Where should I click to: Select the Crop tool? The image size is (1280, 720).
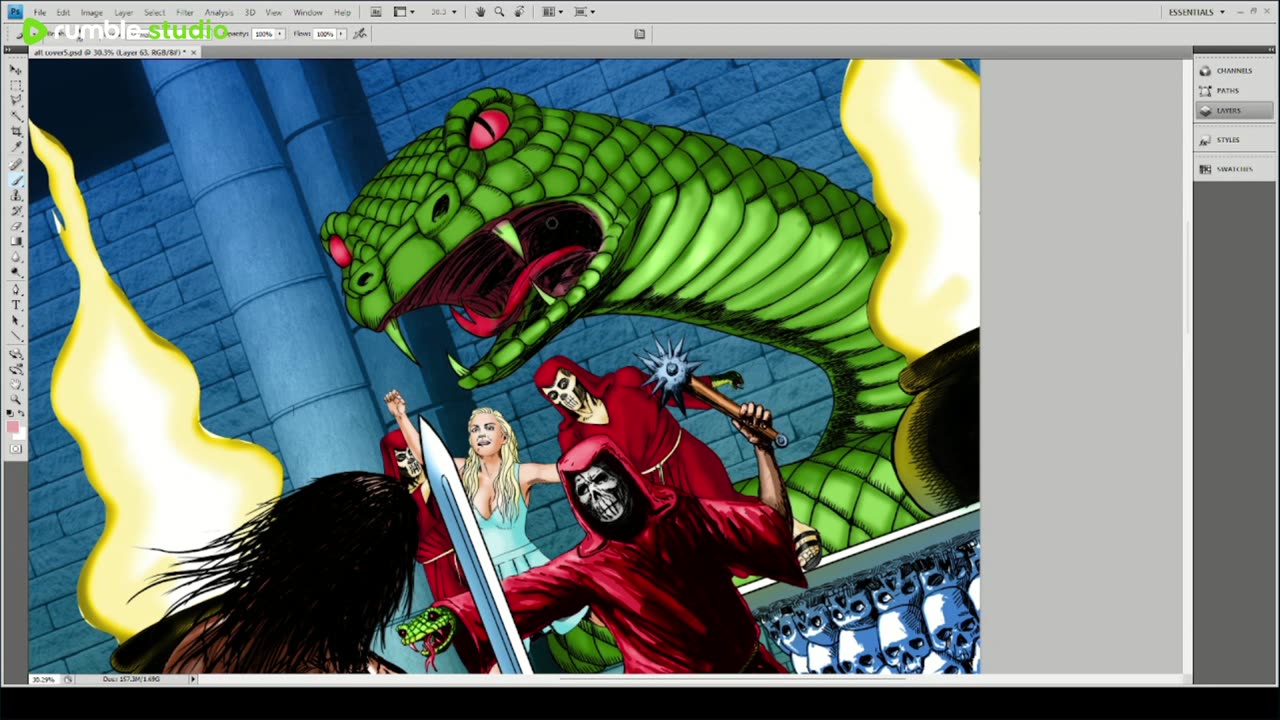coord(16,132)
